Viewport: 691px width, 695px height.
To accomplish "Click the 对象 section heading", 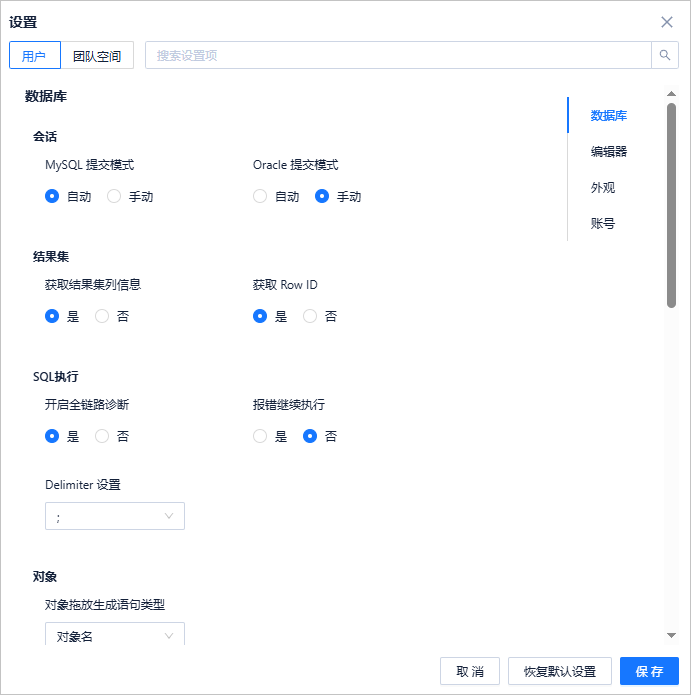I will (45, 577).
